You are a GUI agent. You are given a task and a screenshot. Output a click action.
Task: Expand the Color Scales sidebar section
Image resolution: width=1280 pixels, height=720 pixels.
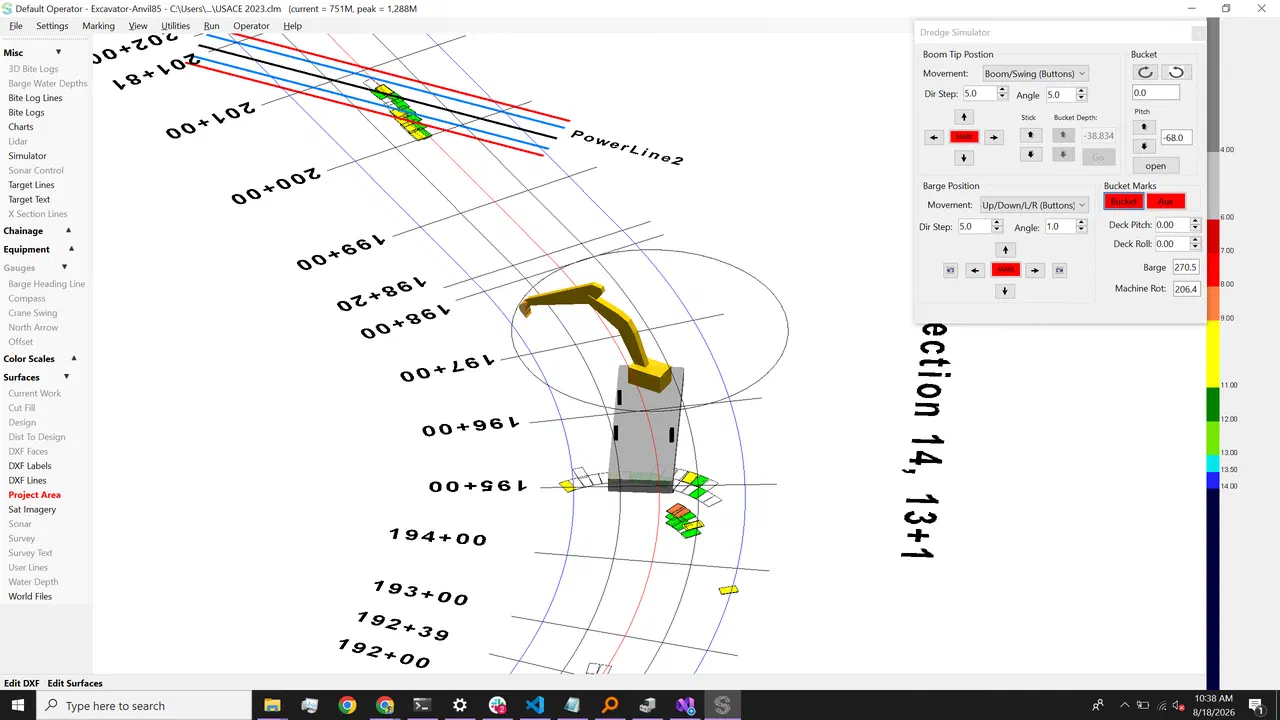pyautogui.click(x=73, y=358)
